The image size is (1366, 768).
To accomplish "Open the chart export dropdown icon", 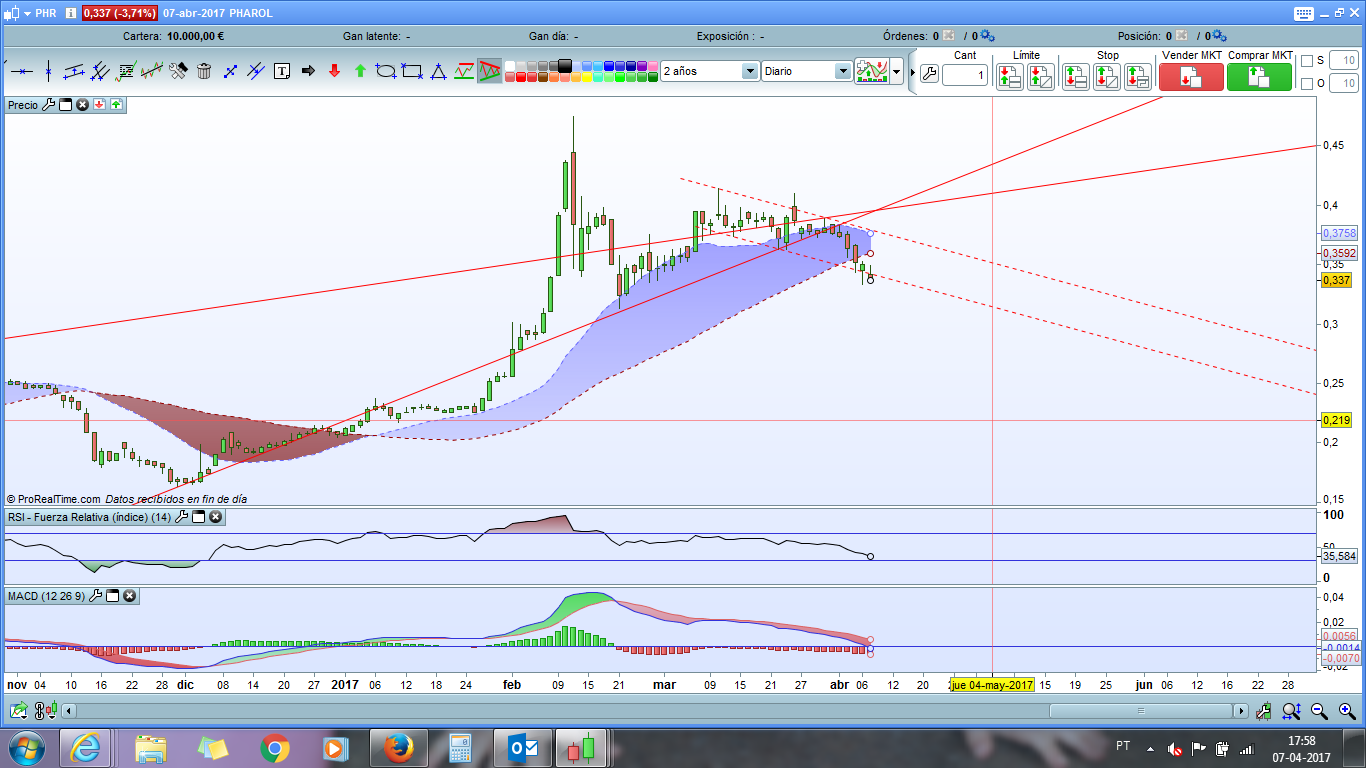I will point(18,711).
